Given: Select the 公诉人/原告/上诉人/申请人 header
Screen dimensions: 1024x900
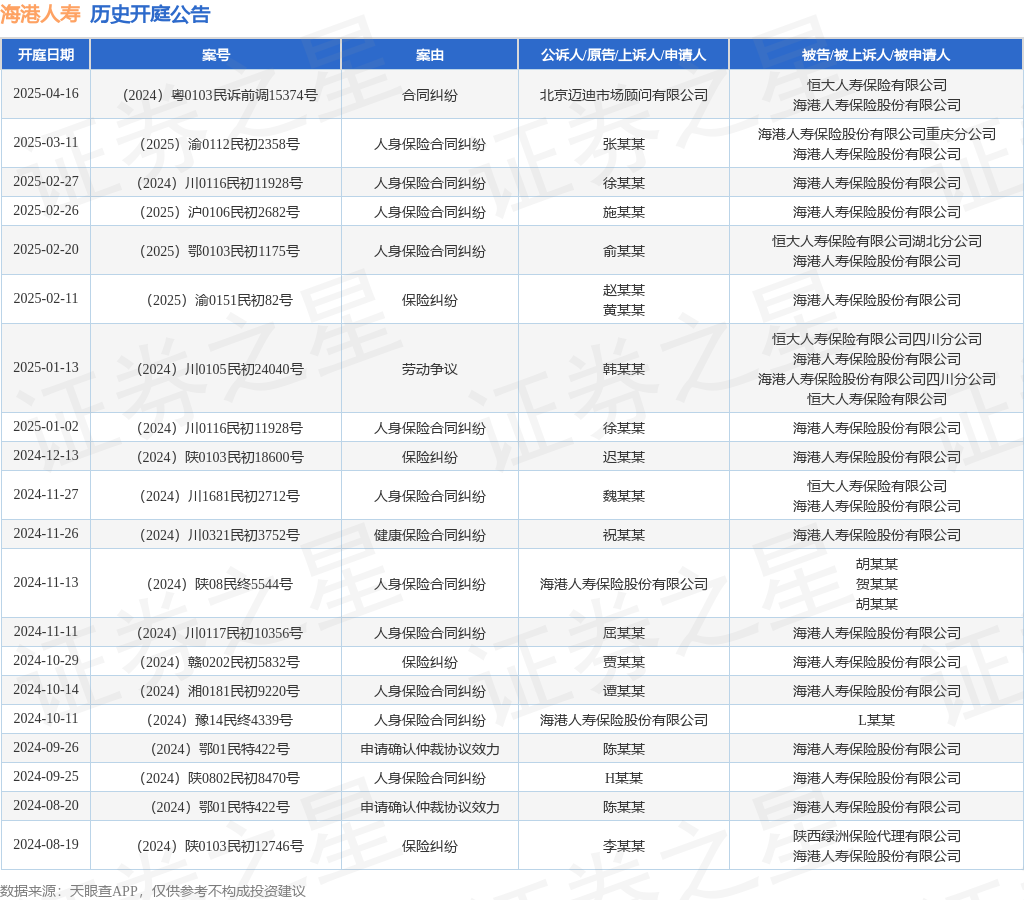Looking at the screenshot, I should (624, 55).
